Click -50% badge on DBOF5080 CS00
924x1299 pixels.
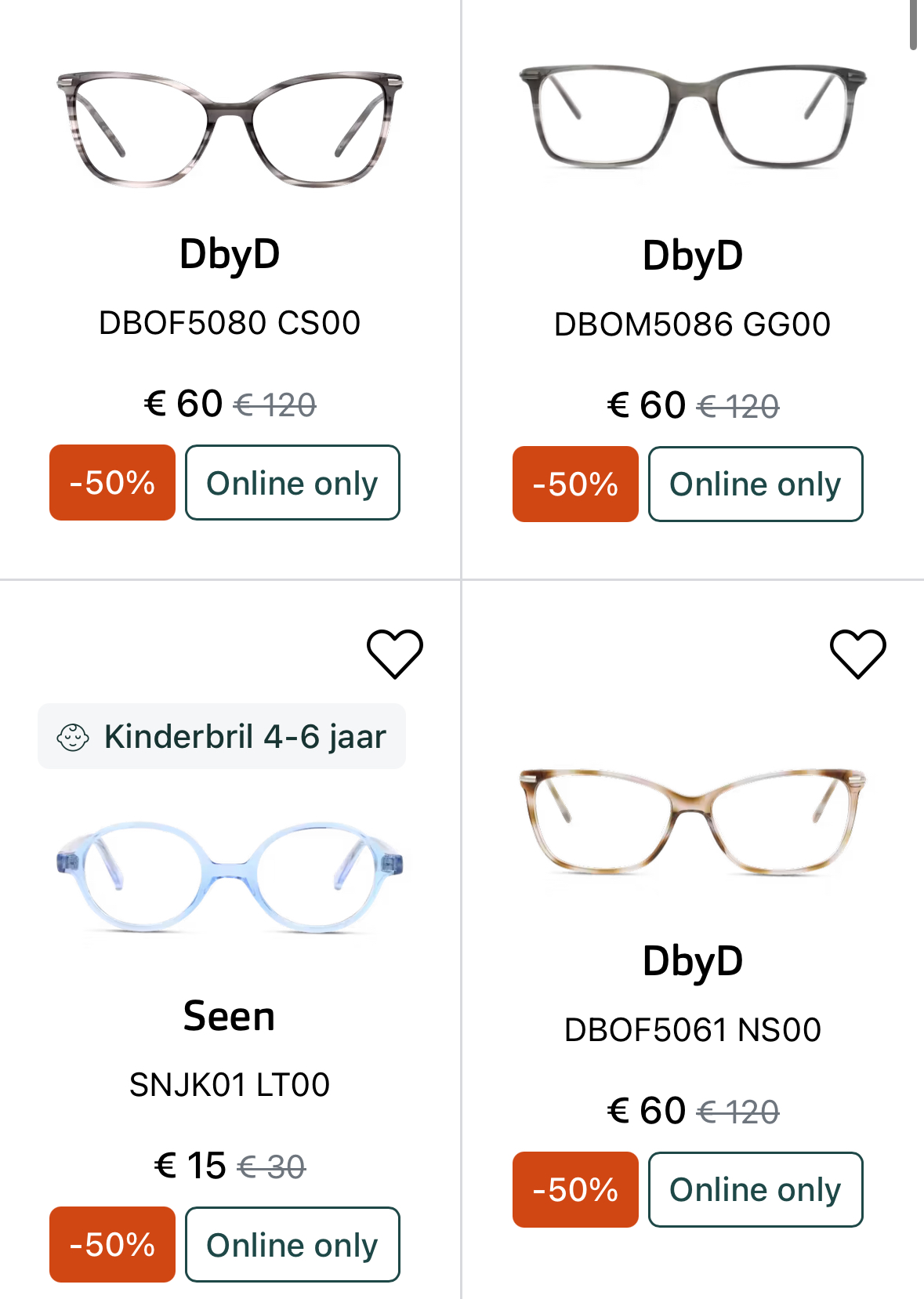pyautogui.click(x=112, y=483)
